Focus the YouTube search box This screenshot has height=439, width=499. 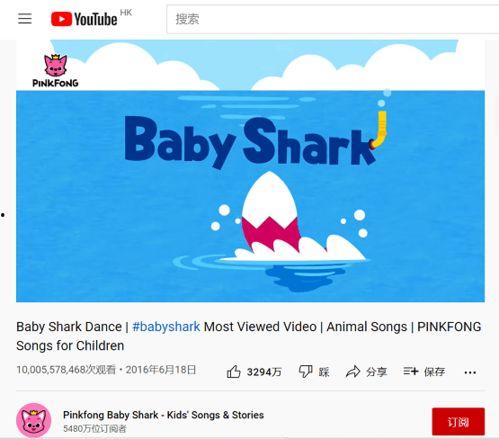click(x=333, y=19)
